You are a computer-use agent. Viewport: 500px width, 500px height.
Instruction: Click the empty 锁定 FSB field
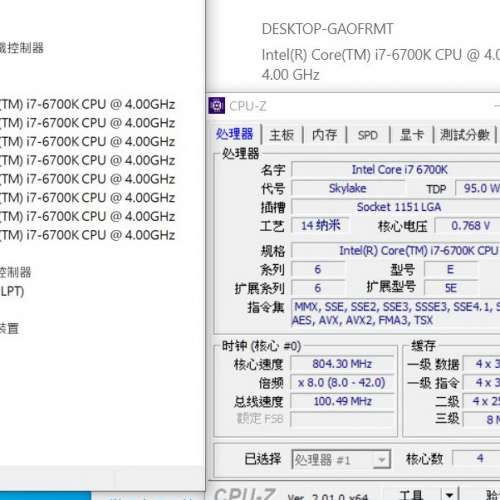(342, 419)
